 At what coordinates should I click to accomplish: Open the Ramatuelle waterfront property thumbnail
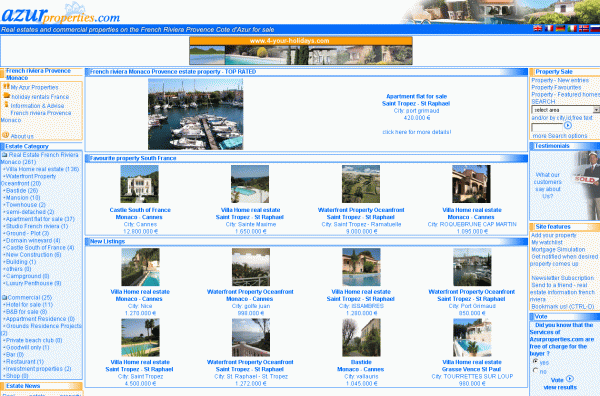[361, 184]
